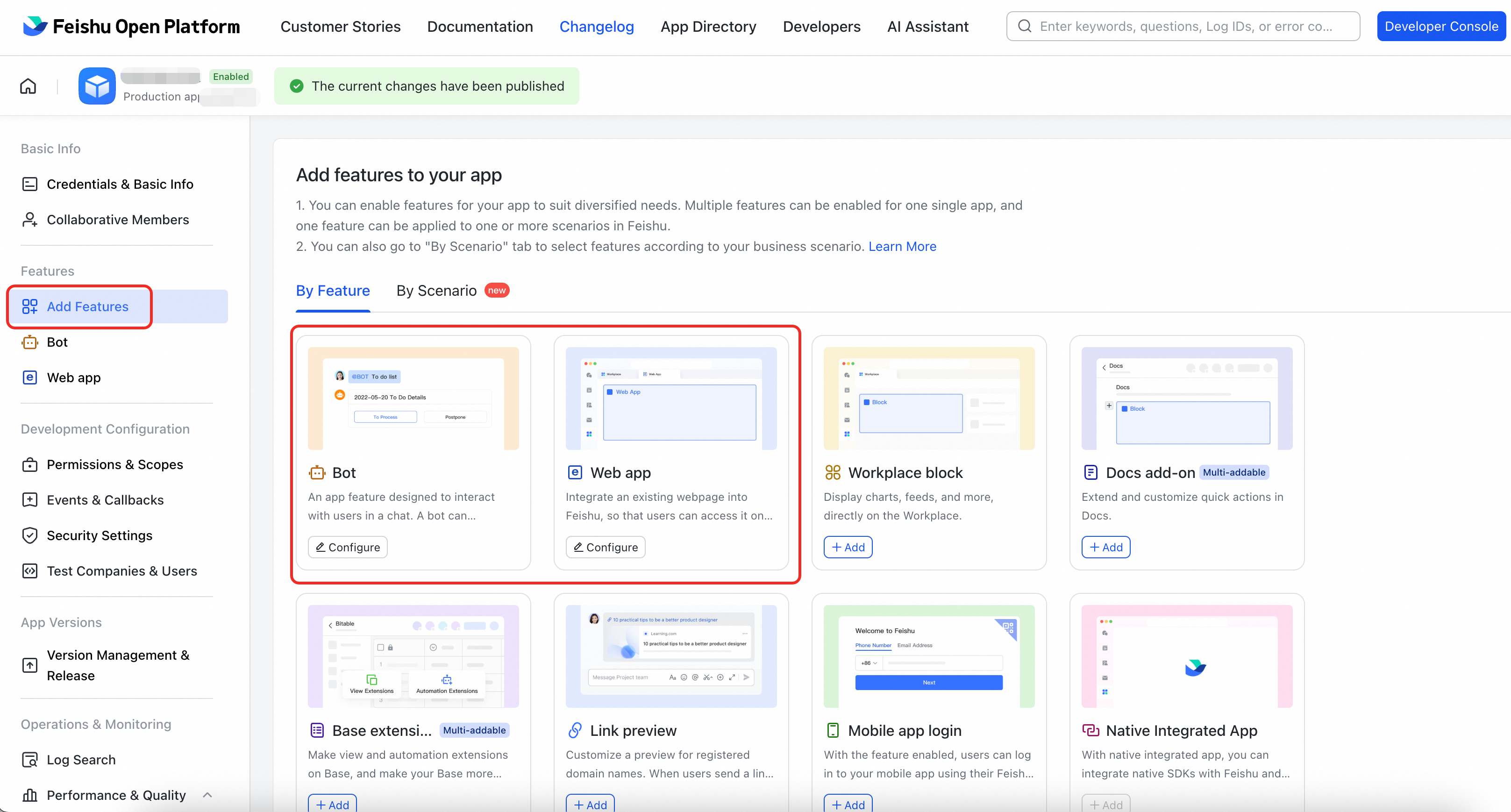1511x812 pixels.
Task: Click Feishu Open Platform logo
Action: pos(131,27)
